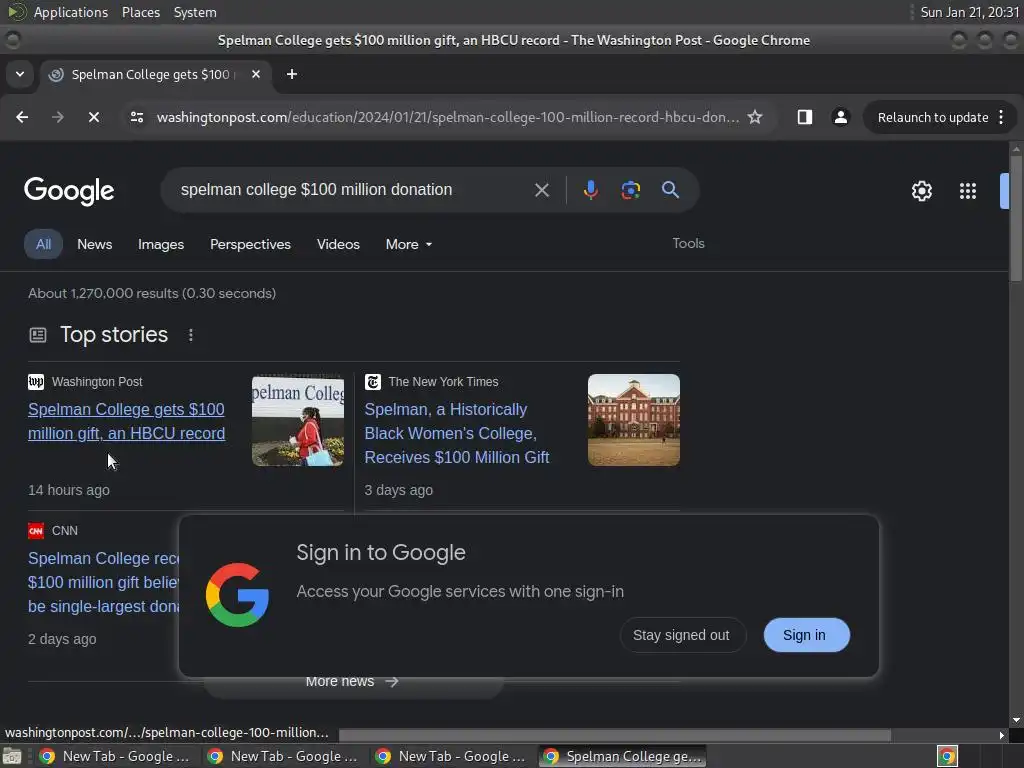Open New York Times Spelman article link
The width and height of the screenshot is (1024, 768).
point(457,433)
